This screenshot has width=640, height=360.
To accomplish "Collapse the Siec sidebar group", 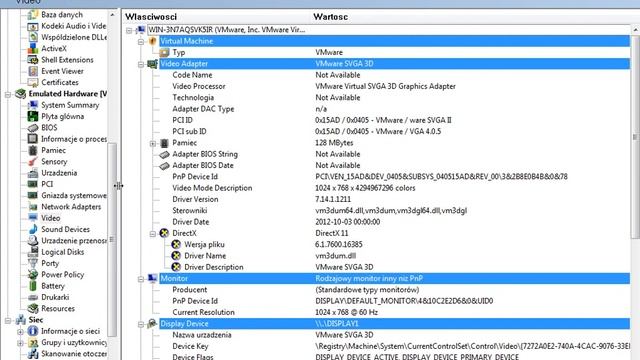I will (x=8, y=320).
